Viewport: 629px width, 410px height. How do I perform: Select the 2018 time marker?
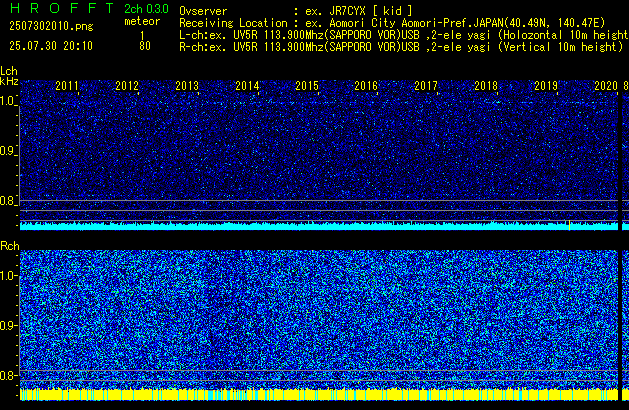pos(486,86)
